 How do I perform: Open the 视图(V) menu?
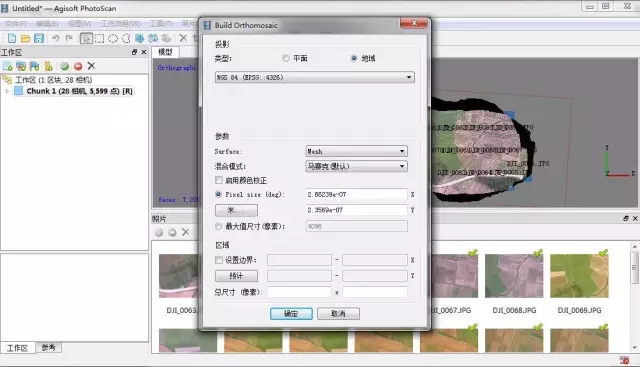coord(79,24)
